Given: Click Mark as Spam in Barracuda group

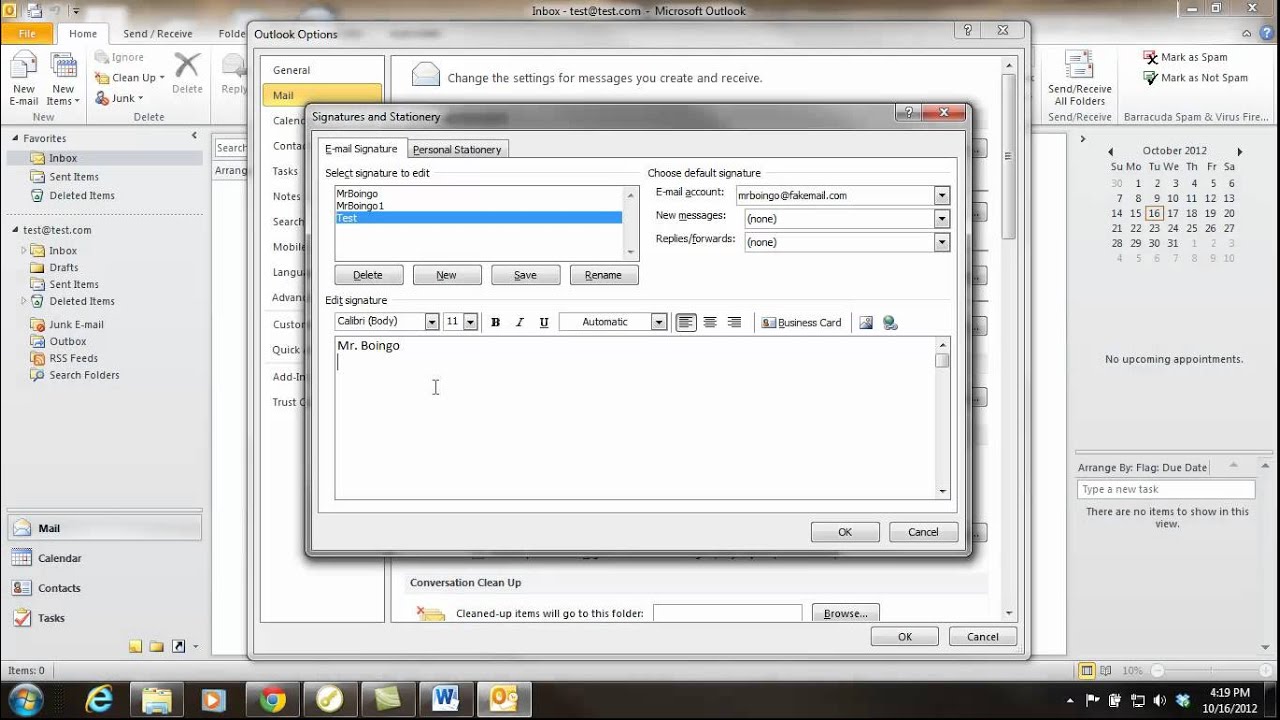Looking at the screenshot, I should pyautogui.click(x=1186, y=57).
